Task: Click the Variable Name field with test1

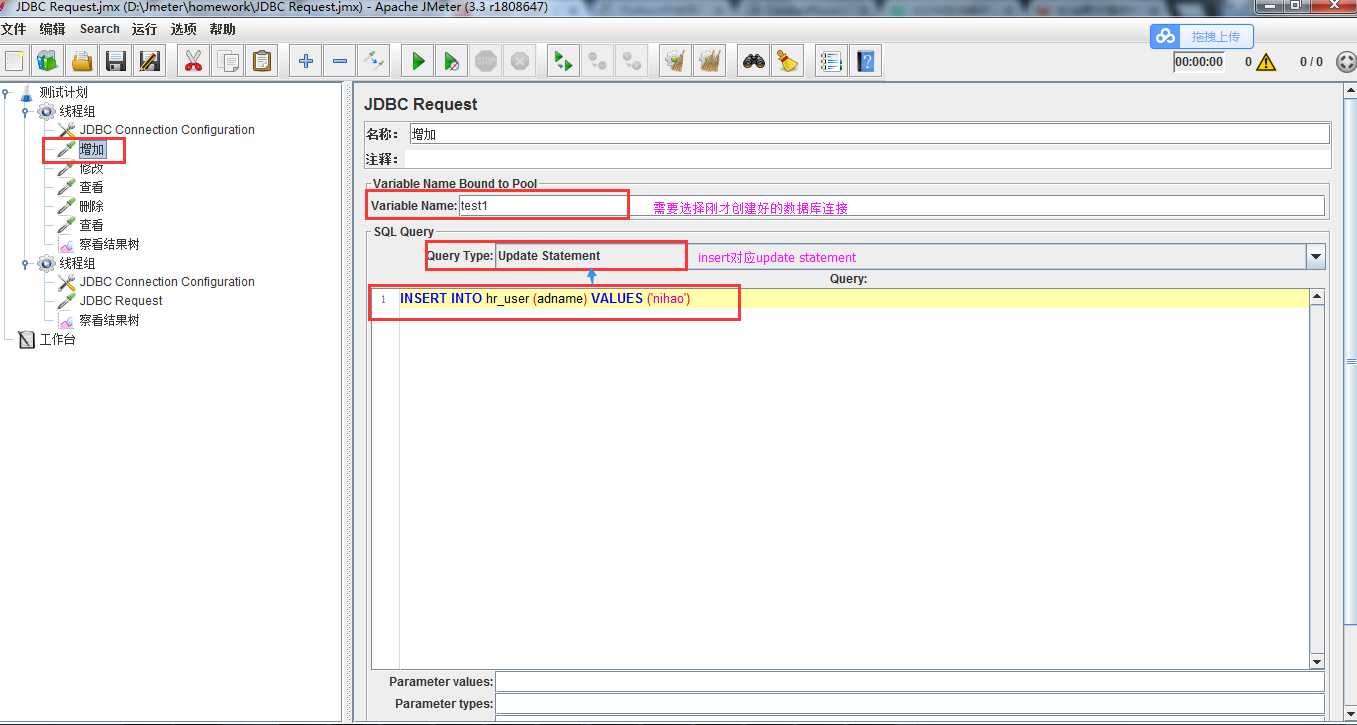Action: [892, 206]
